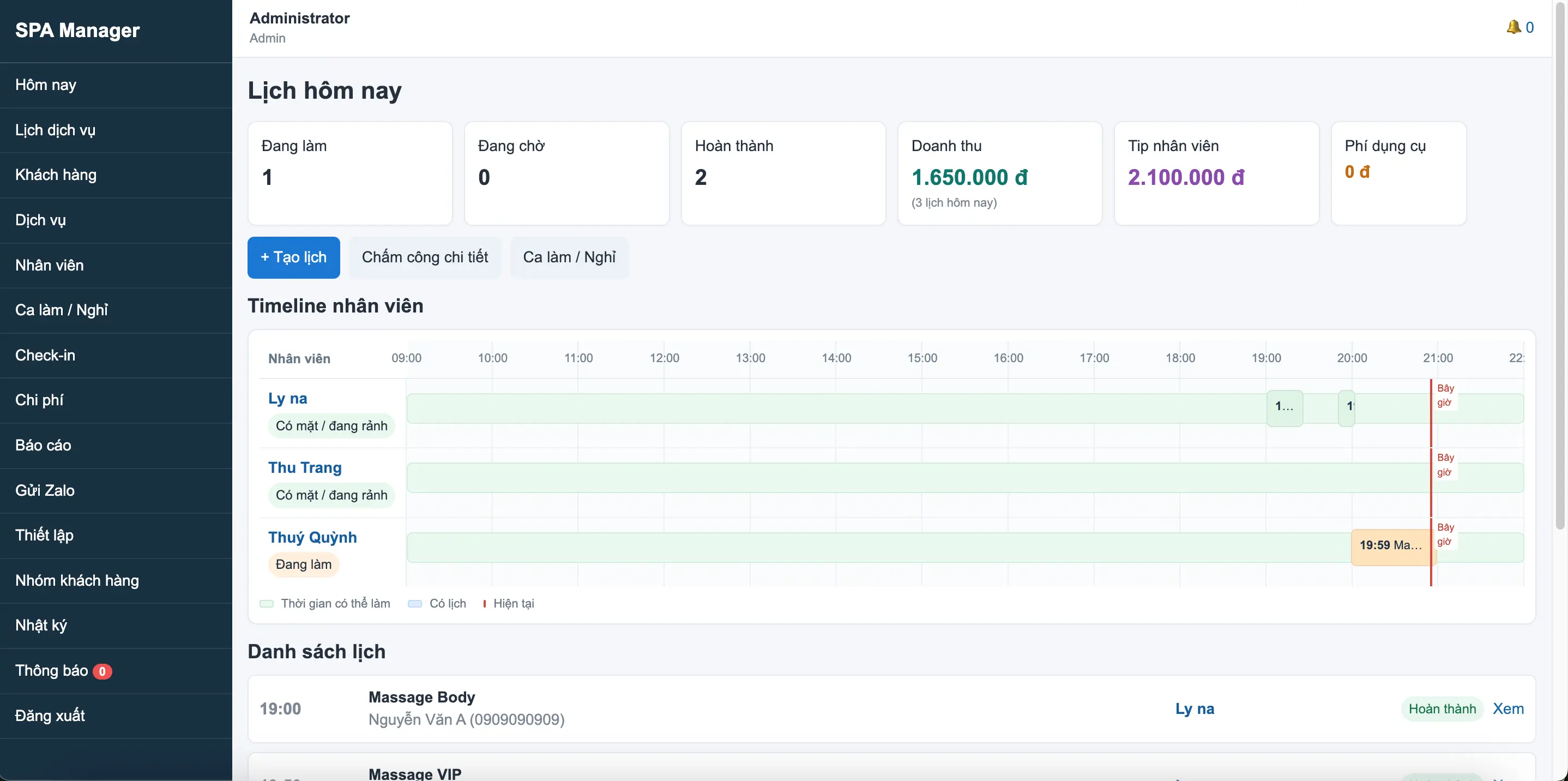Image resolution: width=1568 pixels, height=781 pixels.
Task: Click Ly na link in Massage Body row
Action: 1194,709
